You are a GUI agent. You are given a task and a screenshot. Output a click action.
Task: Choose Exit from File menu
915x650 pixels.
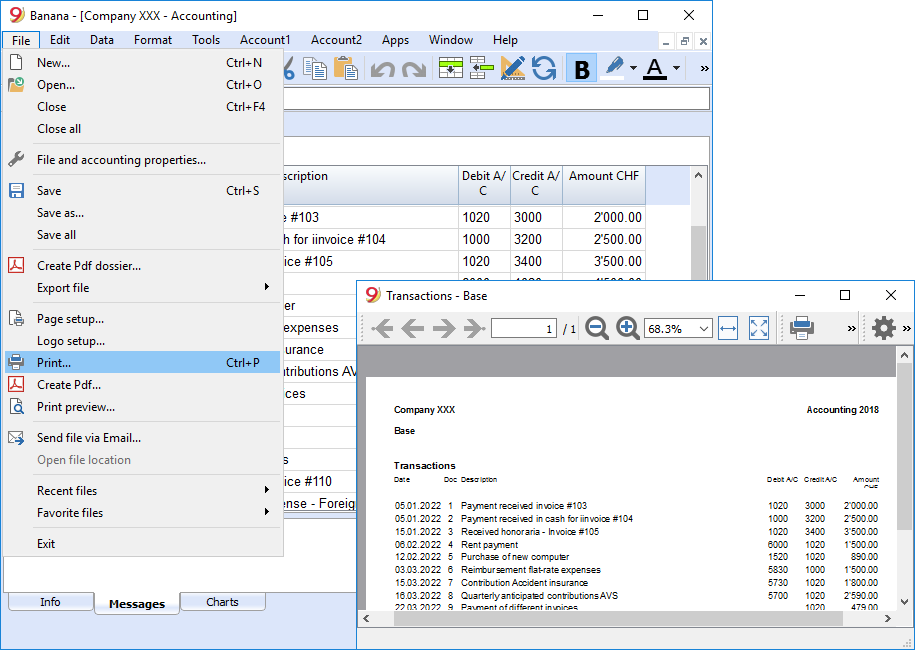(143, 544)
